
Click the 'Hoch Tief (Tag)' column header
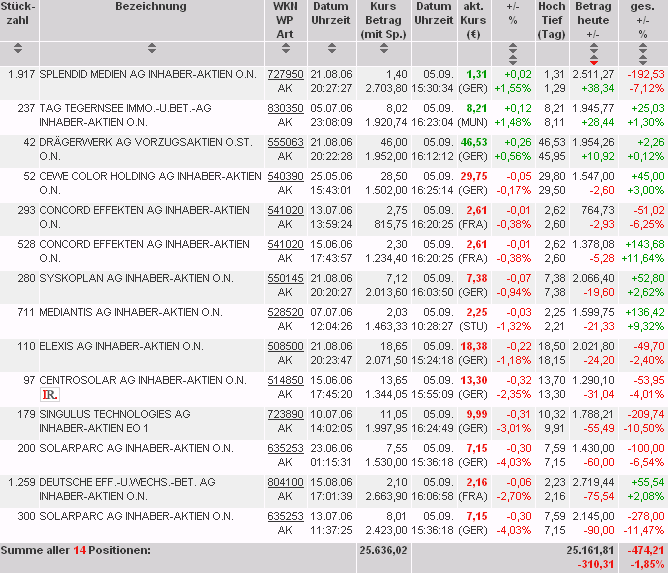[551, 20]
